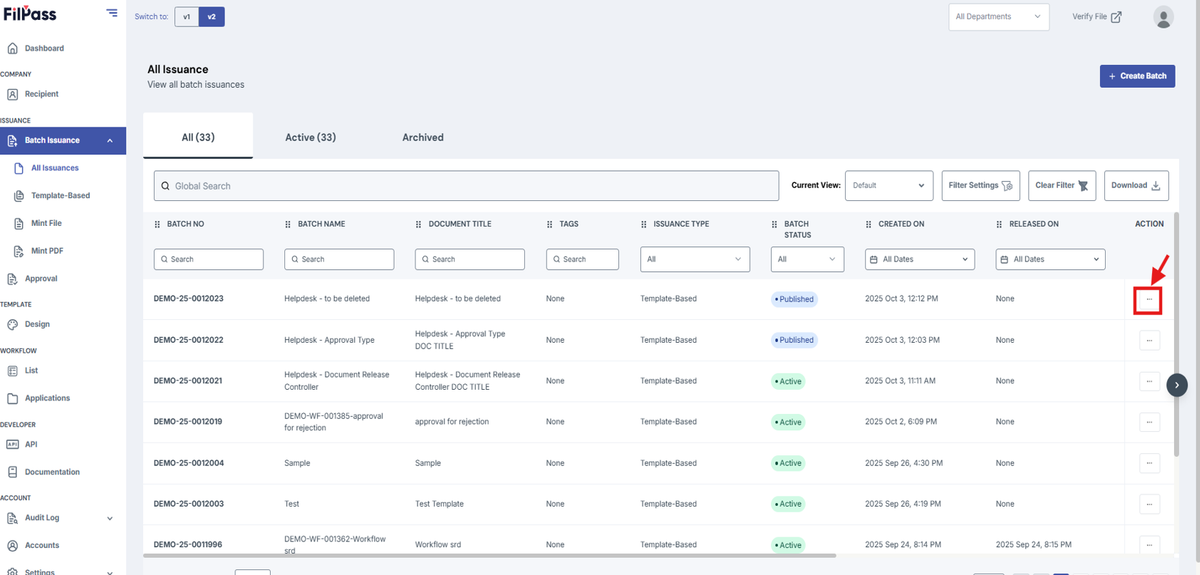Switch to the Active (33) tab
Screen dimensions: 1200x575
point(310,137)
